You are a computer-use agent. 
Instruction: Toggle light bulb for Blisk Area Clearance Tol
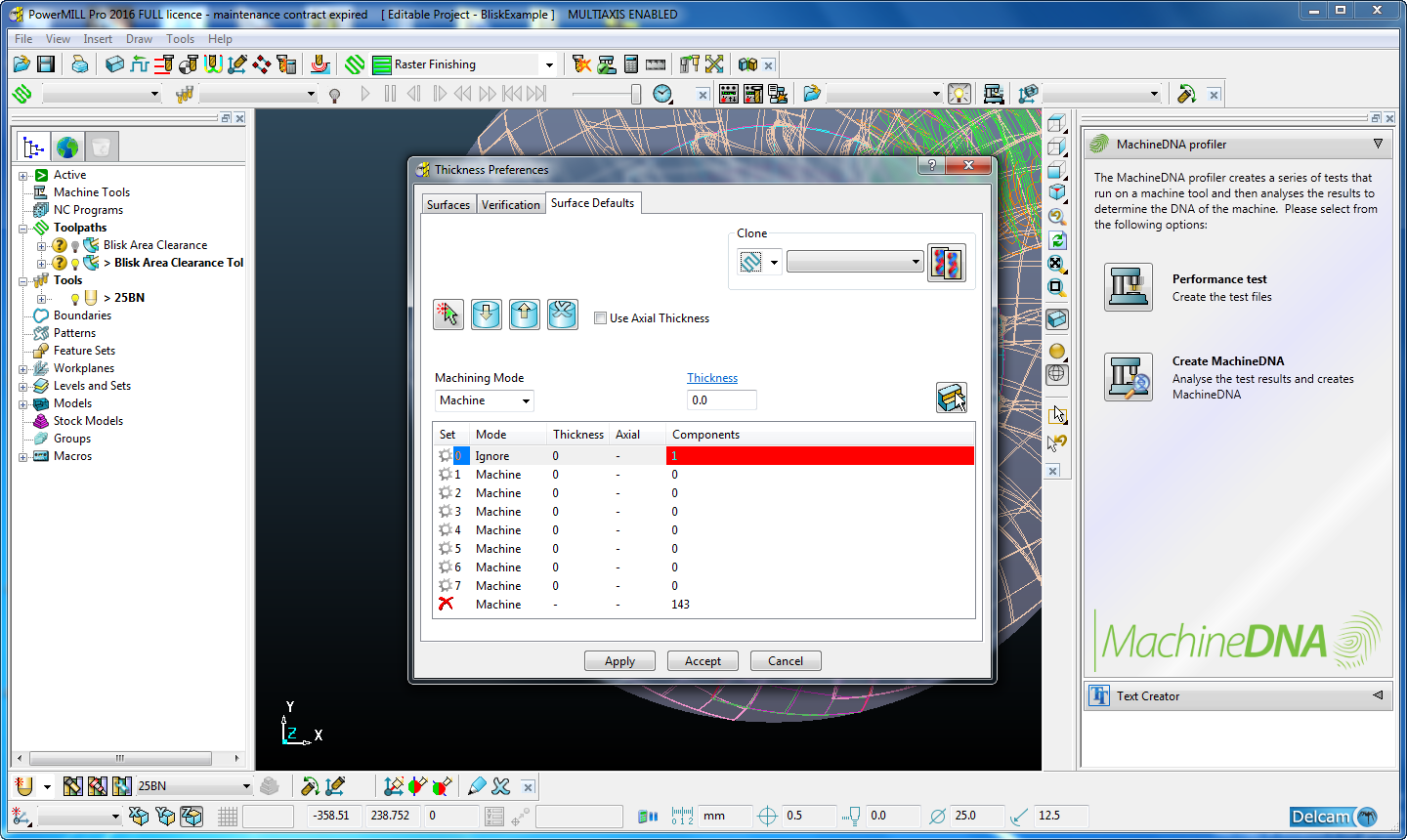coord(75,264)
